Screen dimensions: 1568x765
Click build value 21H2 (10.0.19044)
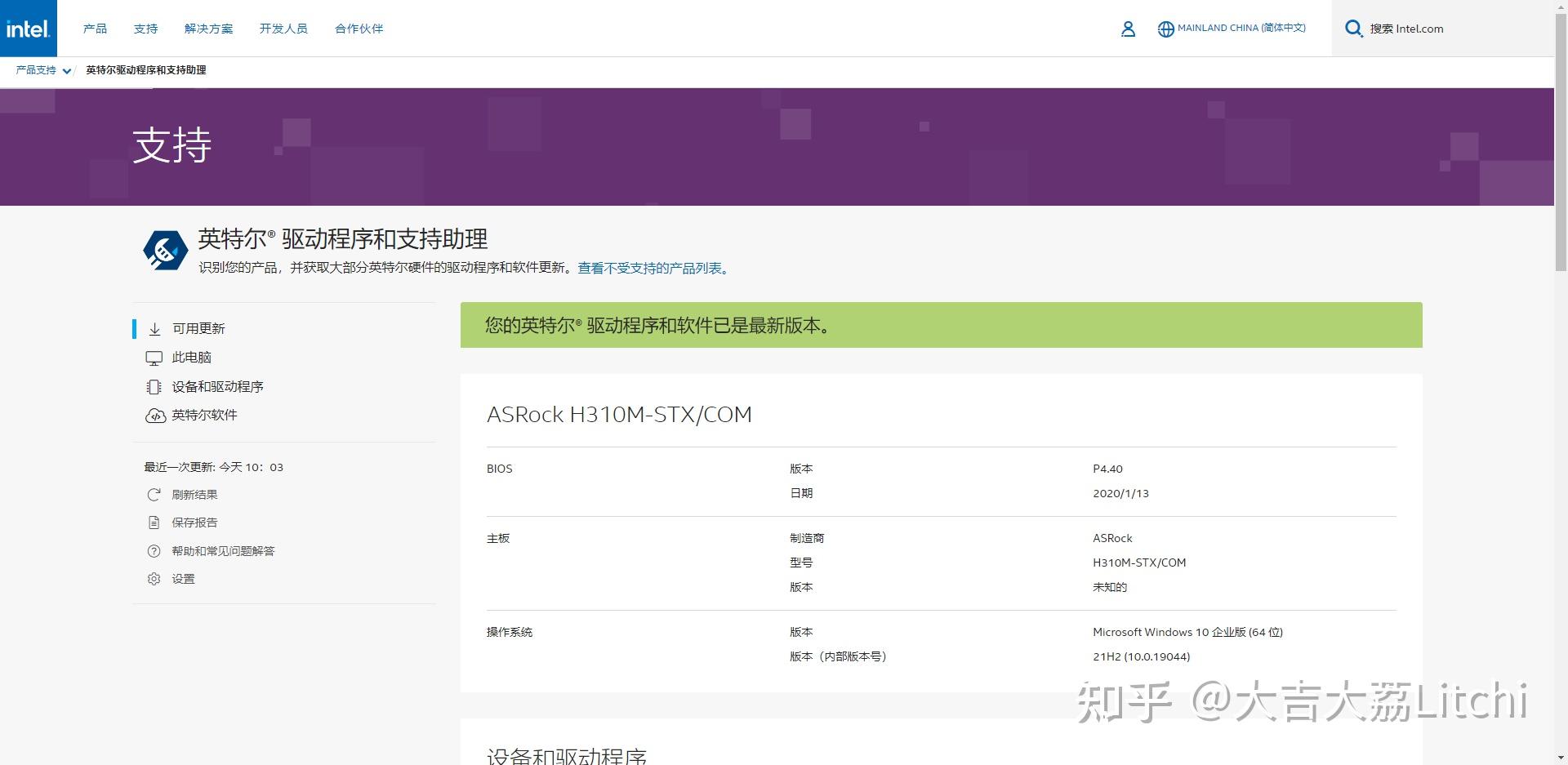coord(1141,656)
